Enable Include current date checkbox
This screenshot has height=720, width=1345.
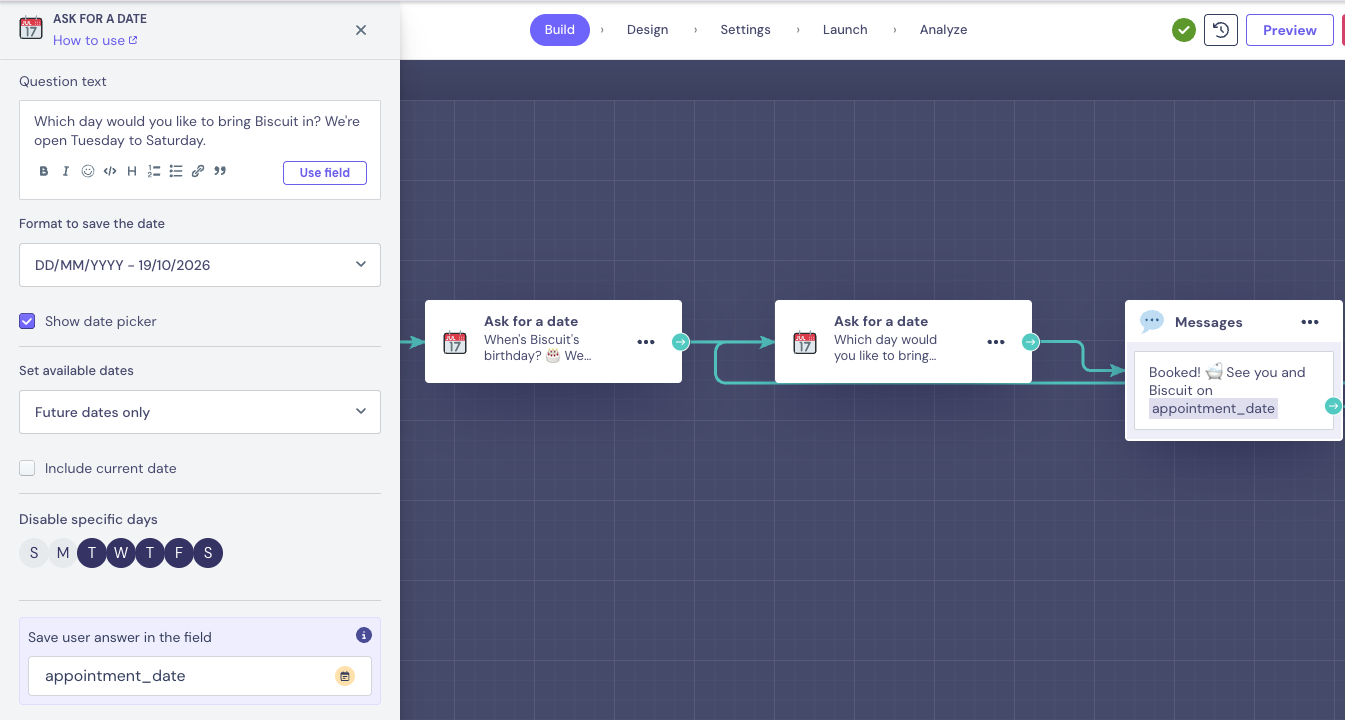pos(27,468)
